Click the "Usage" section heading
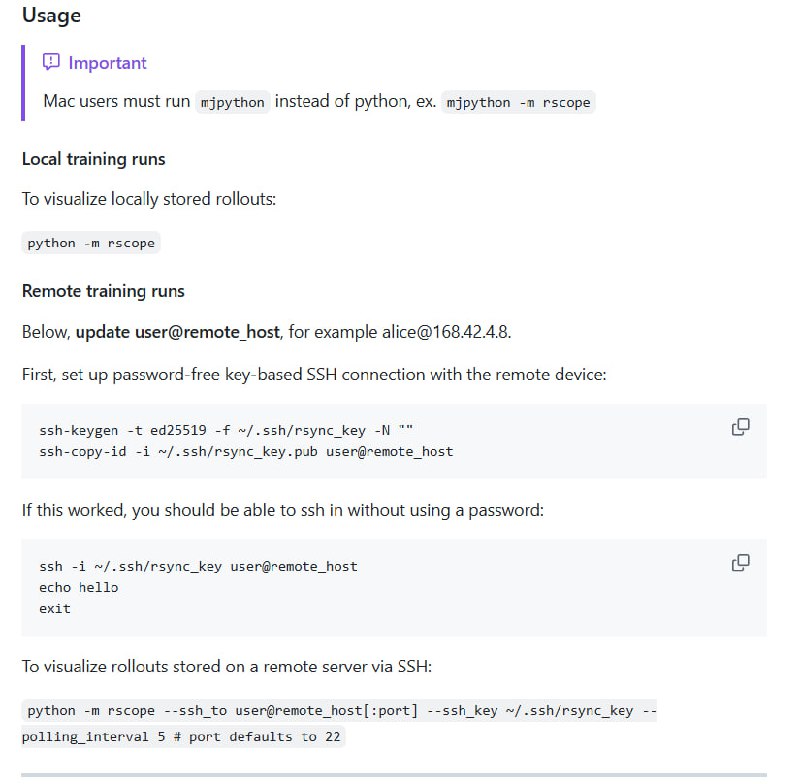Image resolution: width=800 pixels, height=784 pixels. (x=51, y=16)
